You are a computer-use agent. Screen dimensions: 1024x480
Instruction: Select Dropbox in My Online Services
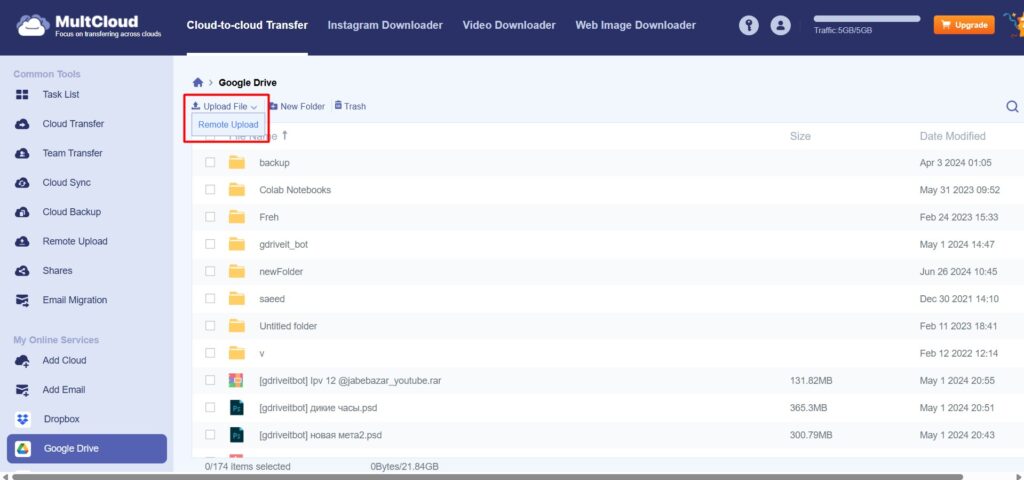coord(60,419)
